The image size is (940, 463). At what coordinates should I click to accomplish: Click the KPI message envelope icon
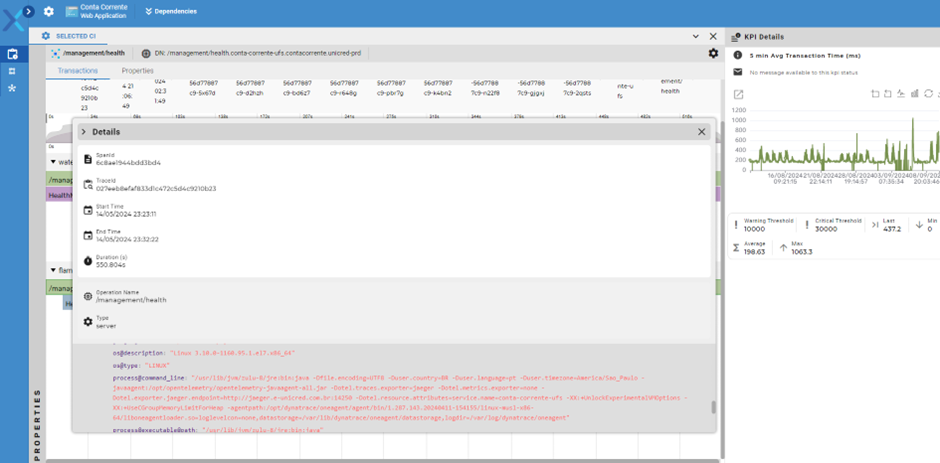737,72
